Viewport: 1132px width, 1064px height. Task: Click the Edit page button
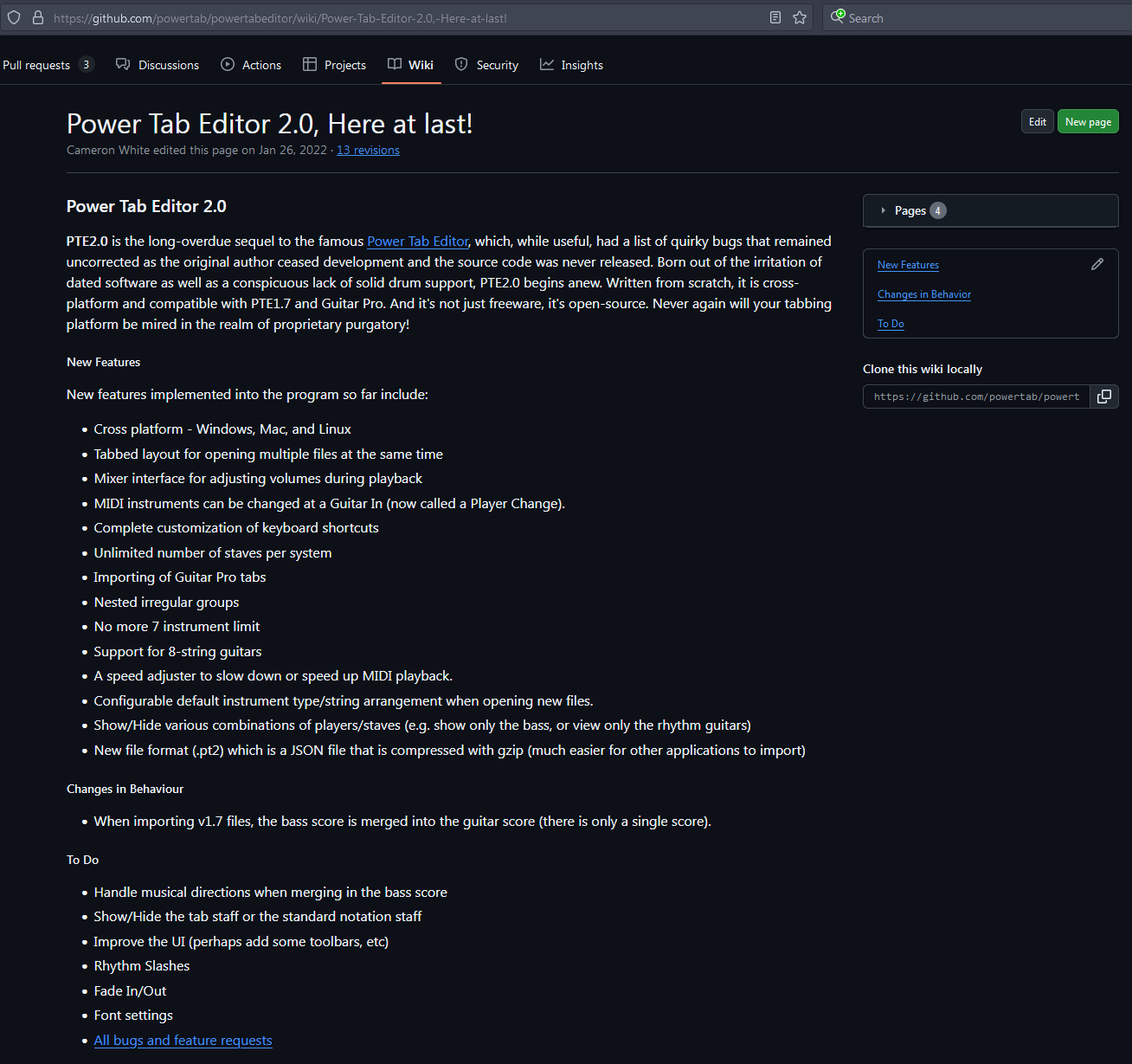tap(1038, 122)
